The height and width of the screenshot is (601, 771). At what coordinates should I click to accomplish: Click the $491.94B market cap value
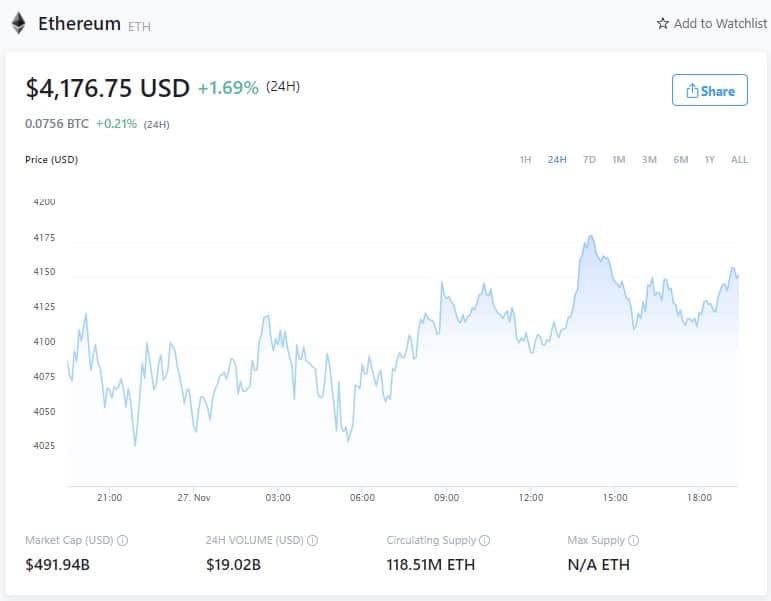58,565
